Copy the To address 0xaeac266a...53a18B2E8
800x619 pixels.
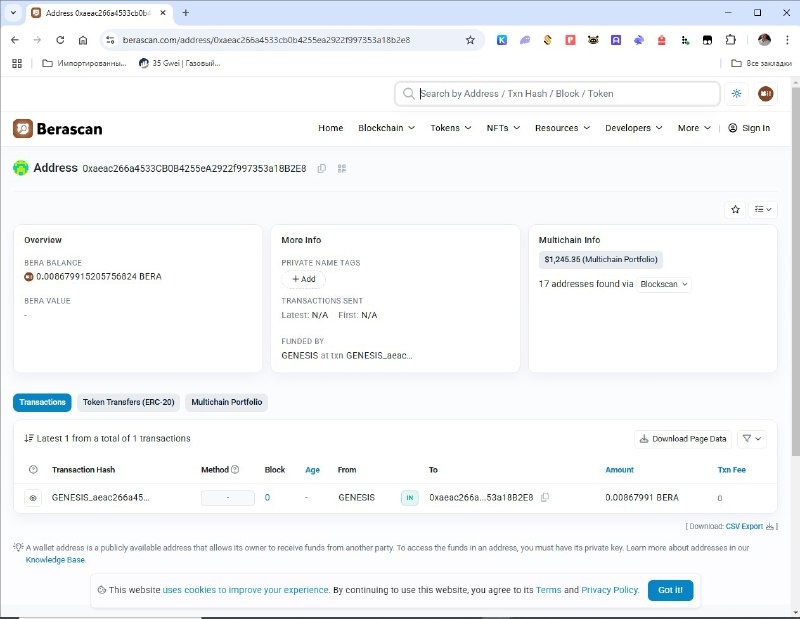click(x=545, y=497)
